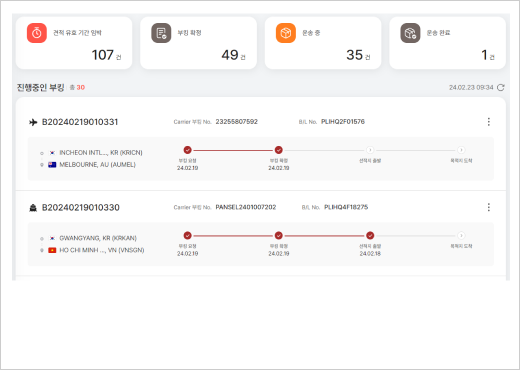This screenshot has height=370, width=520.
Task: Open the 35 in-transit shipments card
Action: (323, 43)
